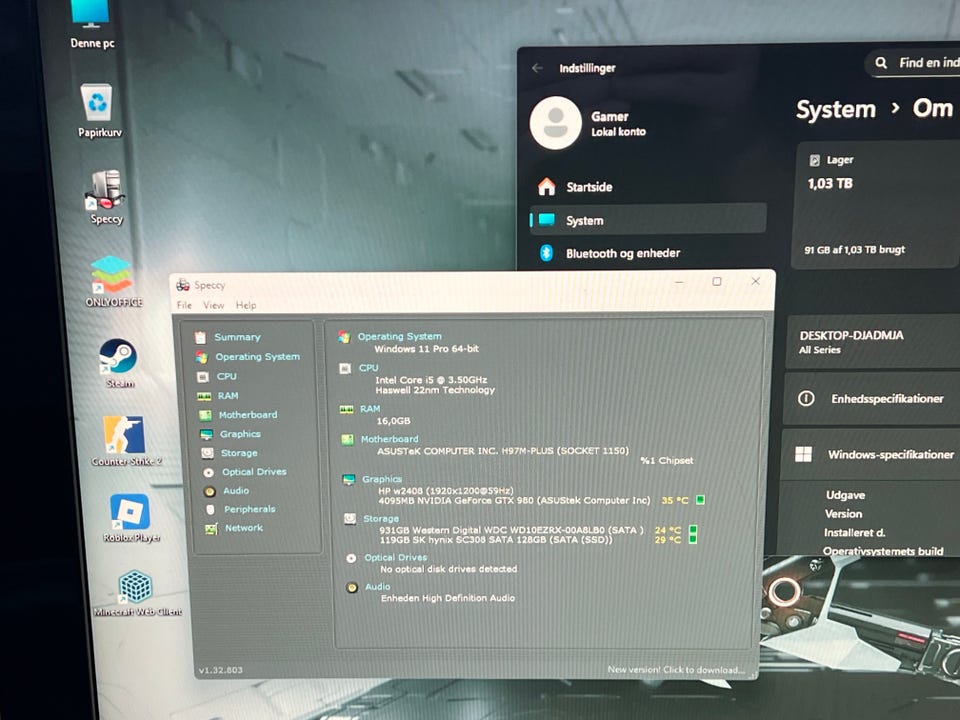Screen dimensions: 960x720
Task: Open the Minecraft Web Client shortcut
Action: point(137,593)
